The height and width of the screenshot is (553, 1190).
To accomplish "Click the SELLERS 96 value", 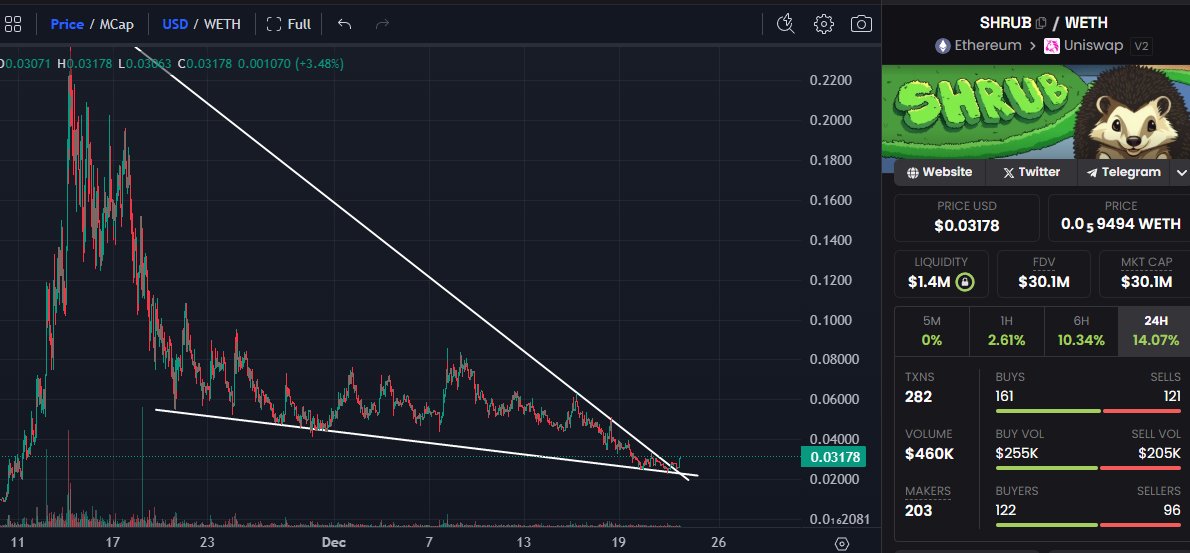I will click(1173, 510).
